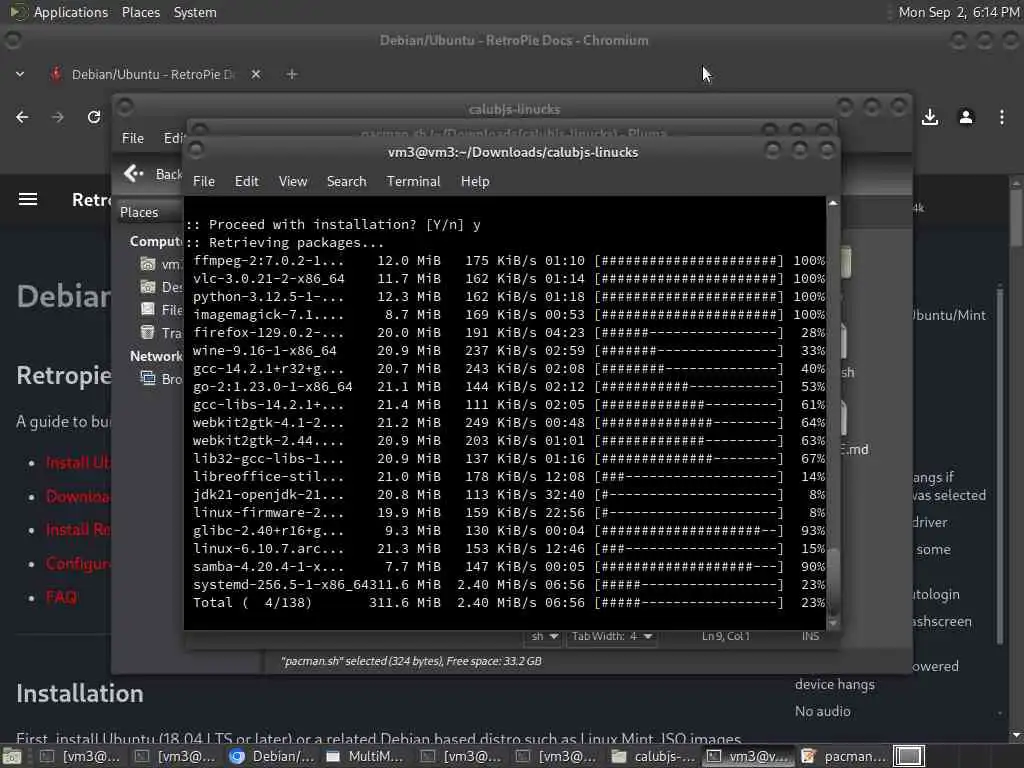This screenshot has width=1024, height=768.
Task: Click 'pacman.sh selected' status text
Action: 411,661
